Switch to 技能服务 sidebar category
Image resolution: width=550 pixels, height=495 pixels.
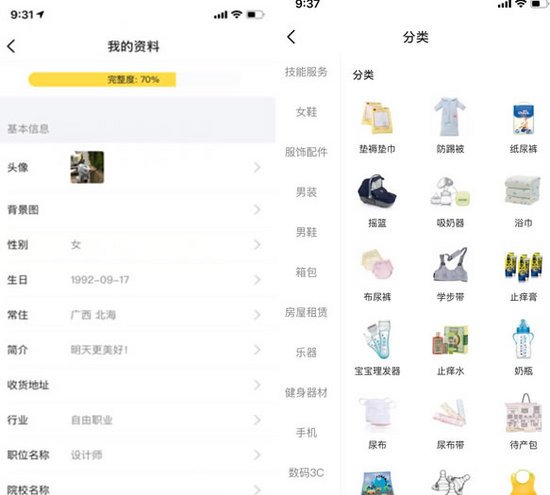click(x=306, y=72)
